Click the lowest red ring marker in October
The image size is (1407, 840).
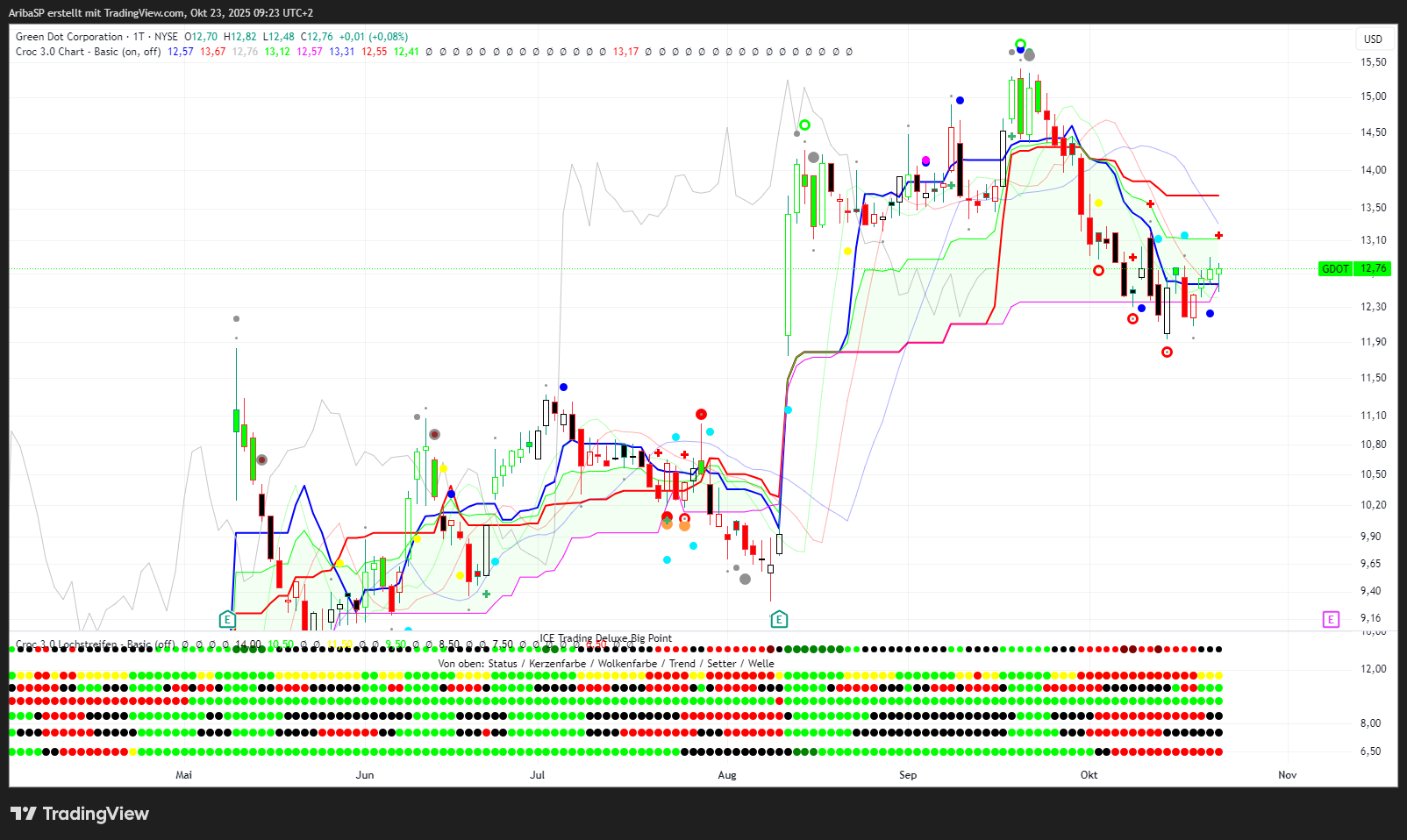coord(1167,352)
